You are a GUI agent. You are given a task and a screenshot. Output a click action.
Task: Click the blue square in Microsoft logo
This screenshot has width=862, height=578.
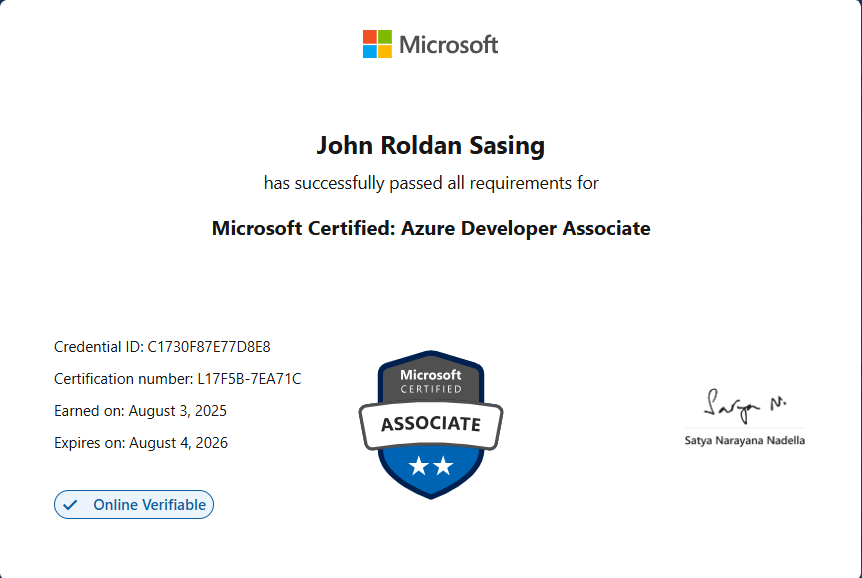pos(369,51)
